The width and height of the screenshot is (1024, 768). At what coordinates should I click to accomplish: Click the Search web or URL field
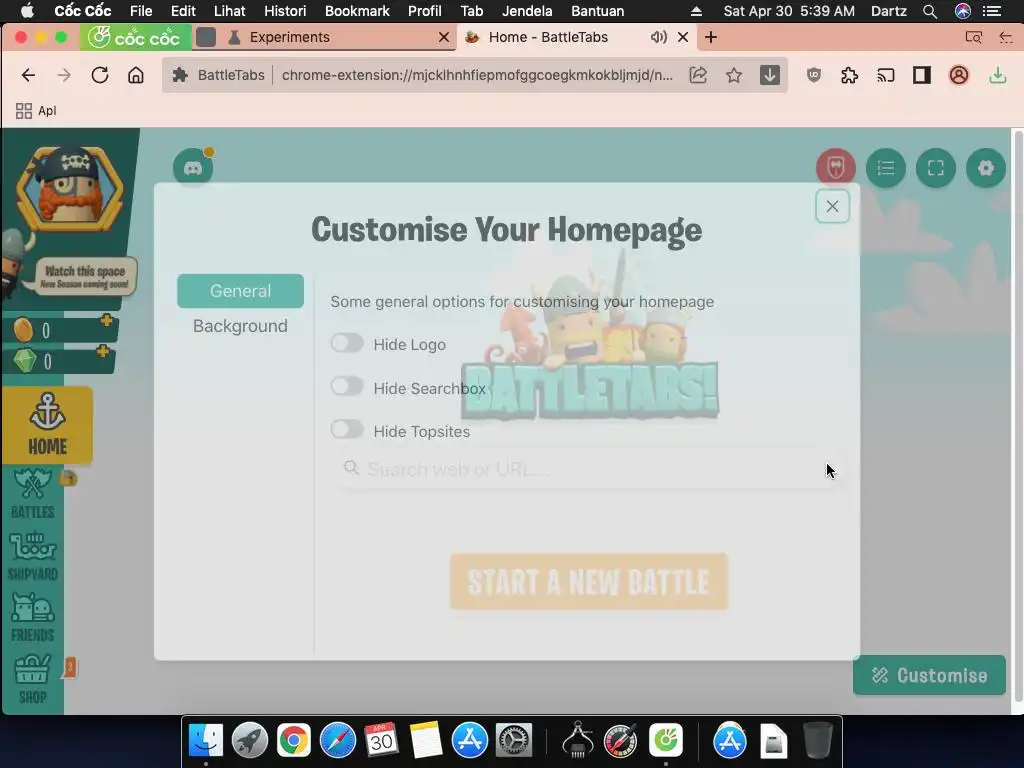[588, 468]
